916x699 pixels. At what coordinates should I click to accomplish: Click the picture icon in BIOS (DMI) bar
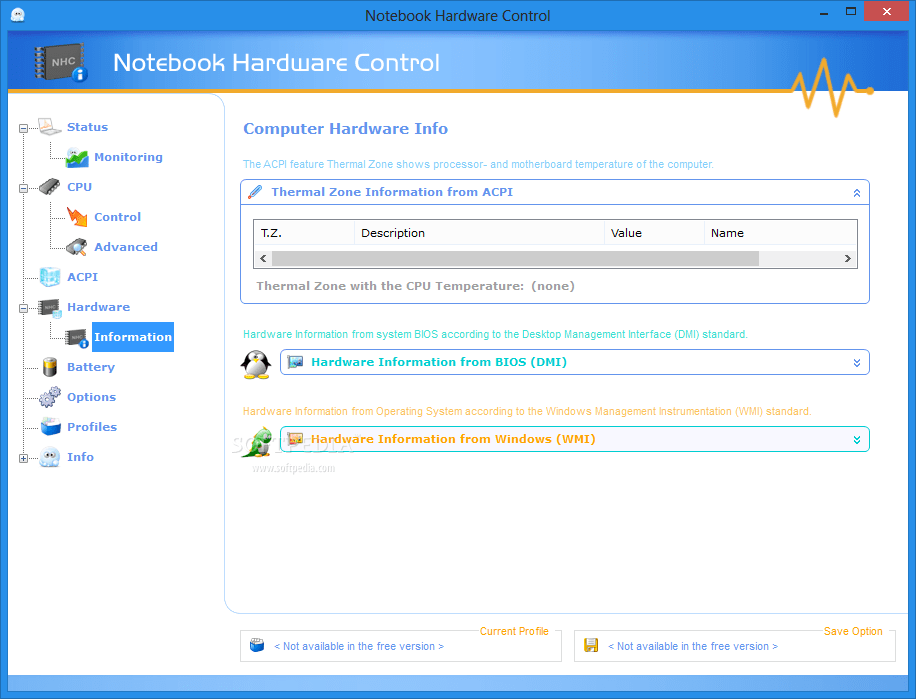[x=296, y=362]
